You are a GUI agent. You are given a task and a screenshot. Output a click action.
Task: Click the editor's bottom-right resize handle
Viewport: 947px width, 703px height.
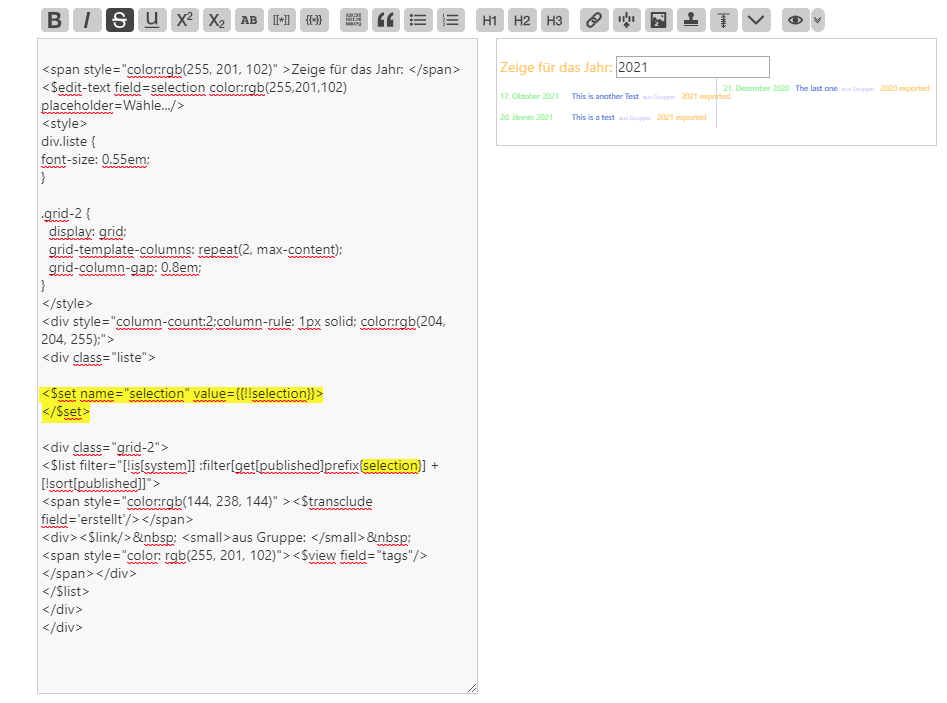(472, 688)
